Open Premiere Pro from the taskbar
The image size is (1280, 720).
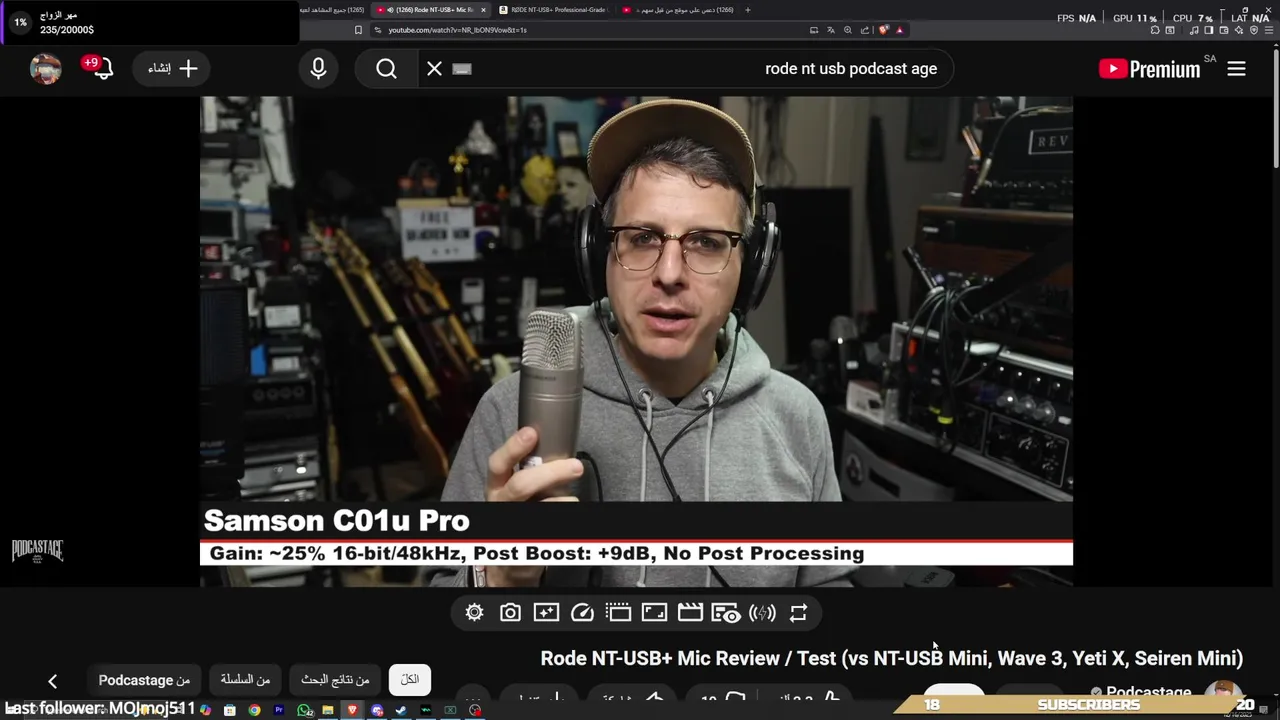[x=279, y=710]
